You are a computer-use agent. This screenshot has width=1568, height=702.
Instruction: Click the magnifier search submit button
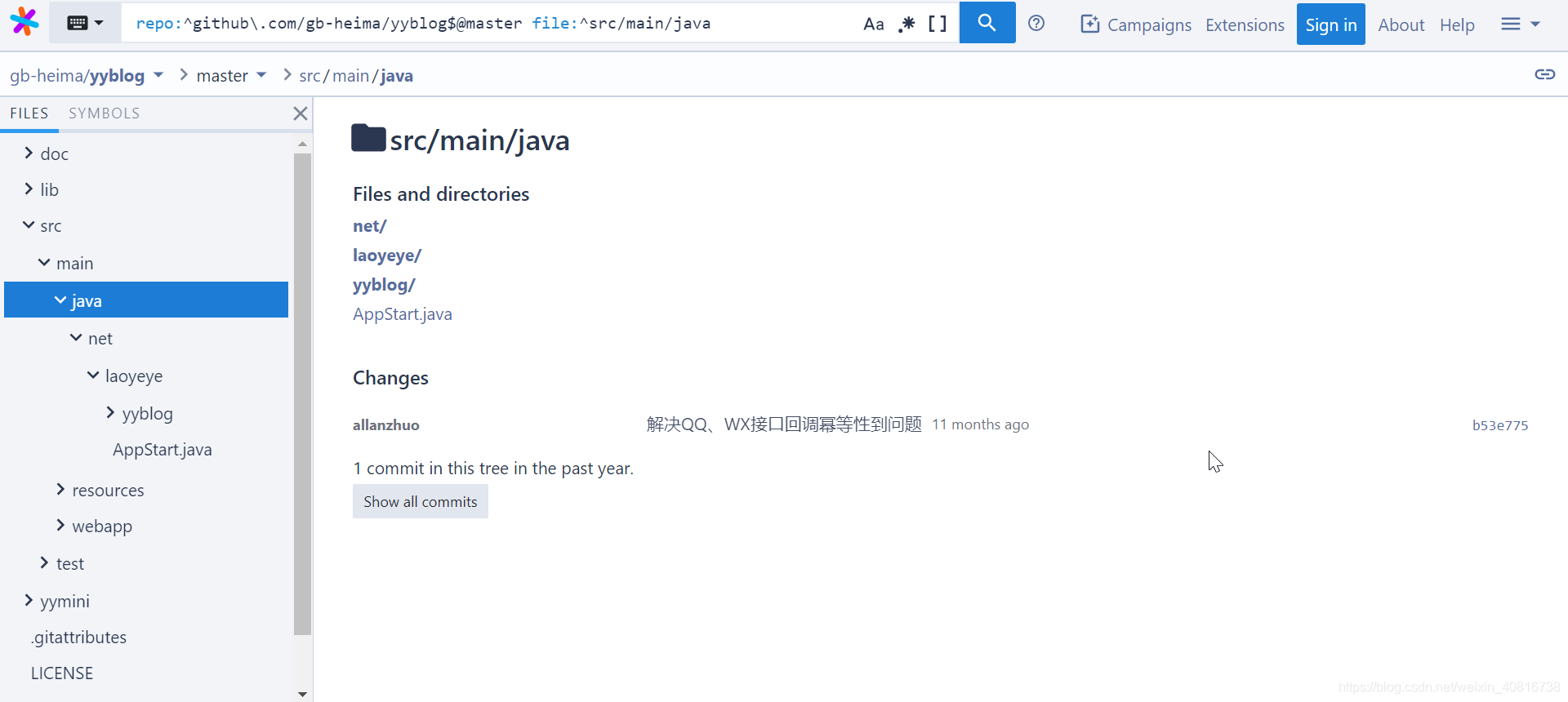987,22
